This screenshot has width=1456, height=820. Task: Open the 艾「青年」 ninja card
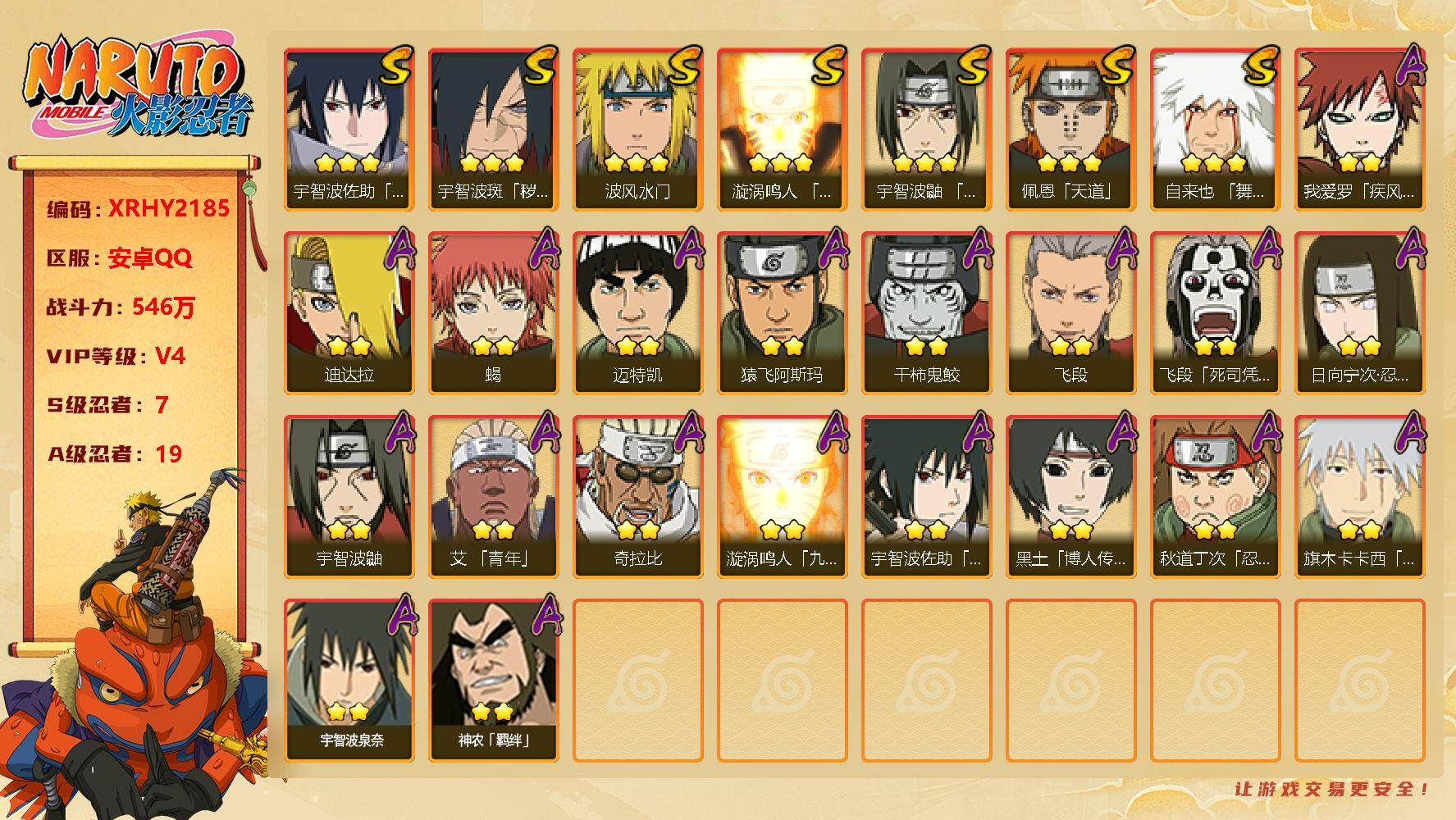pyautogui.click(x=493, y=497)
